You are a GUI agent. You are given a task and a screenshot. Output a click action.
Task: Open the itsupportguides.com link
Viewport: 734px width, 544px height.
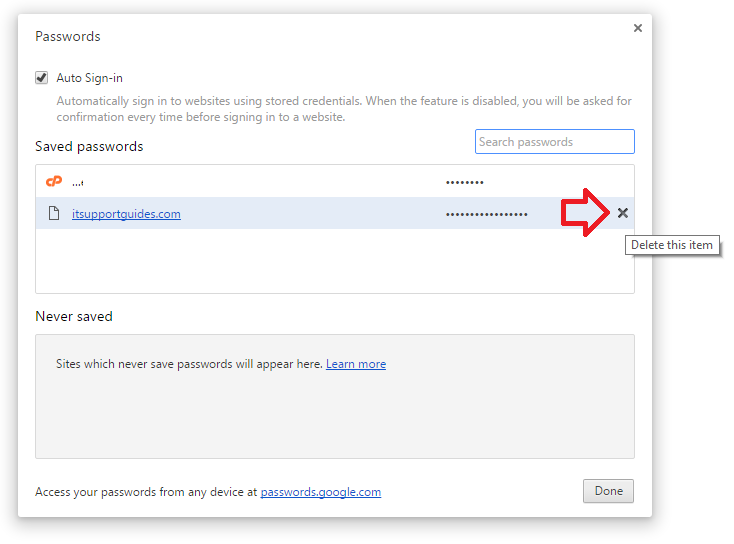(x=126, y=214)
